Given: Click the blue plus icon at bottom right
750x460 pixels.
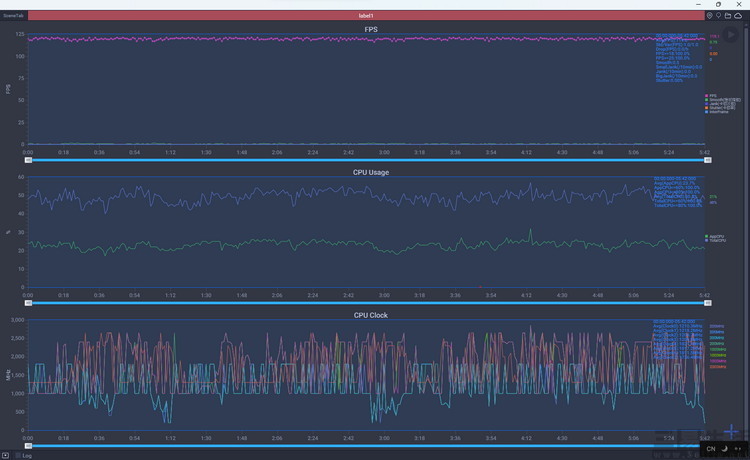Looking at the screenshot, I should click(731, 434).
